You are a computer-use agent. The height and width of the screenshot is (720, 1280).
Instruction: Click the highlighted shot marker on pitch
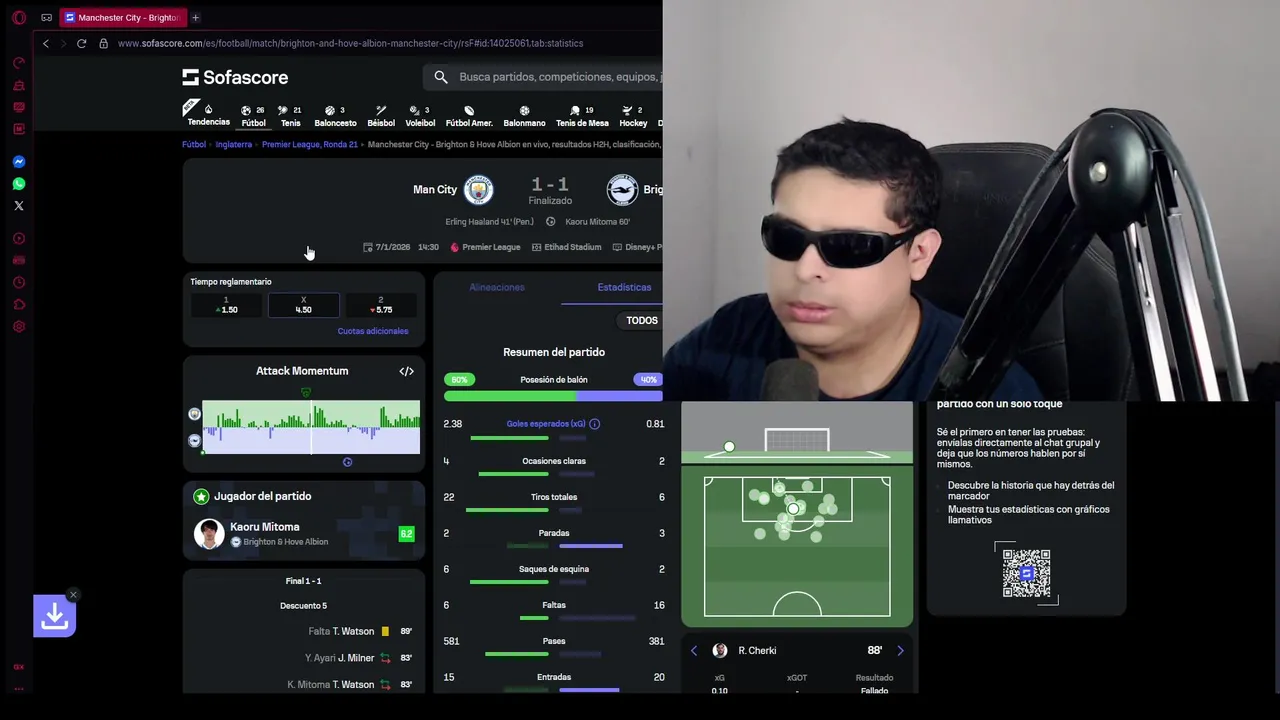click(x=794, y=509)
